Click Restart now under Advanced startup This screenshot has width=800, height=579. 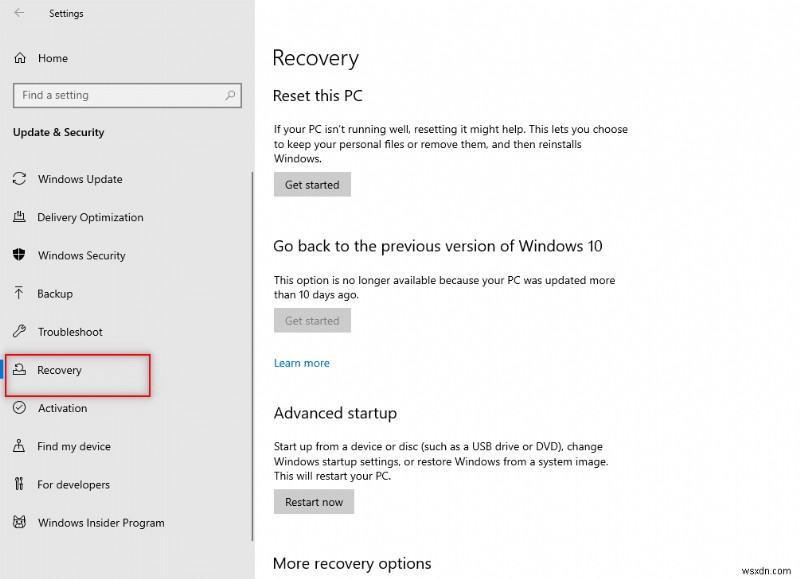coord(313,501)
